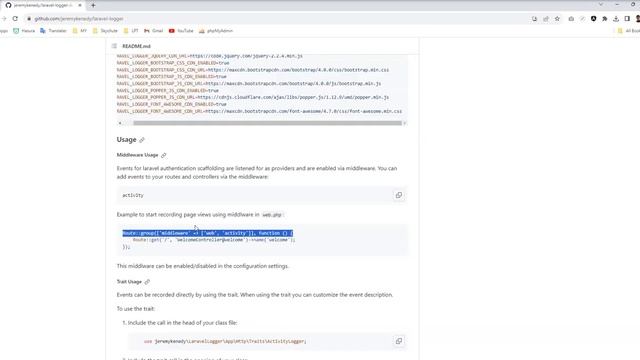
Task: Click the highlighted Route::group code line
Action: pos(208,233)
